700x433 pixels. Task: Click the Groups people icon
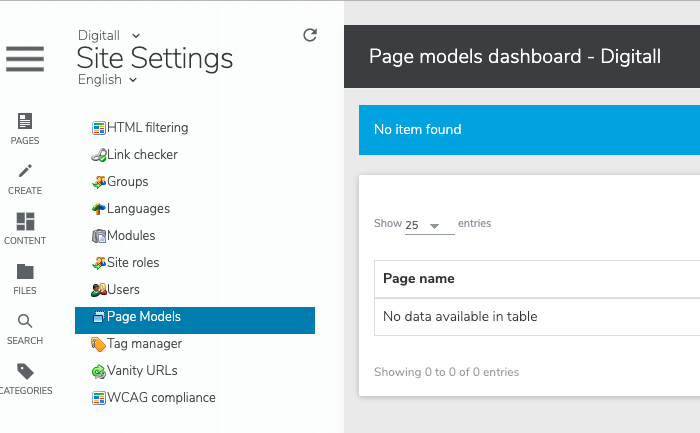tap(99, 182)
